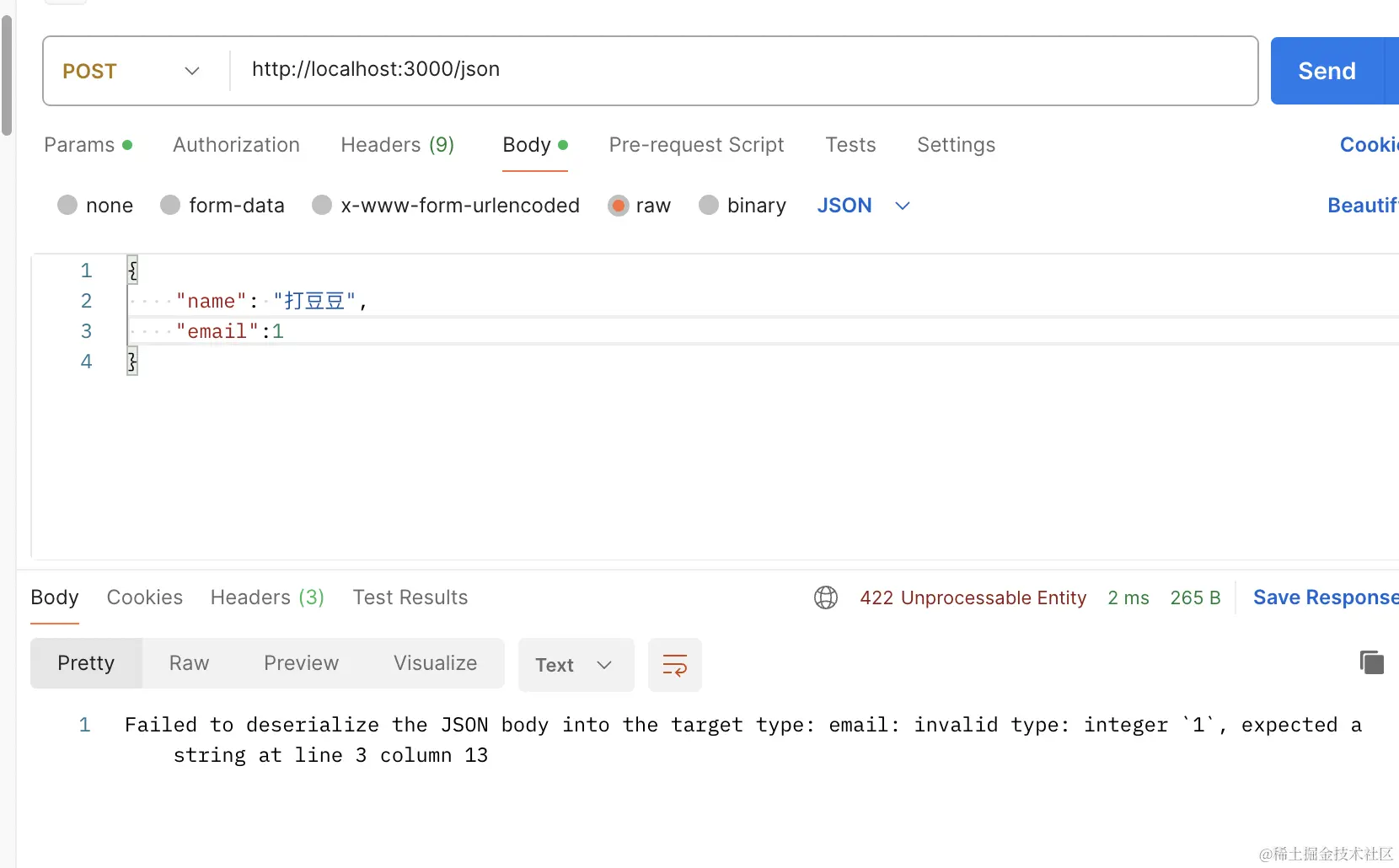Click the 265 B response size indicator
Viewport: 1399px width, 868px height.
pos(1194,597)
